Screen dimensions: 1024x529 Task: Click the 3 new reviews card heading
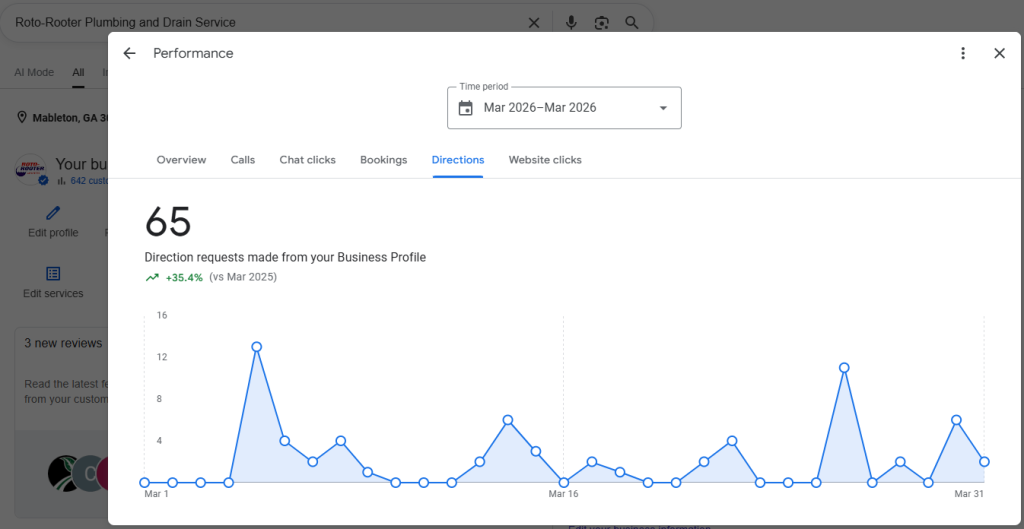[x=63, y=343]
